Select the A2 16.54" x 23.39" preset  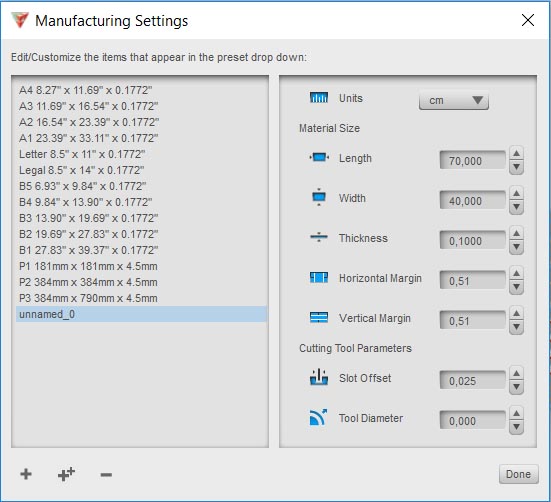pos(141,122)
